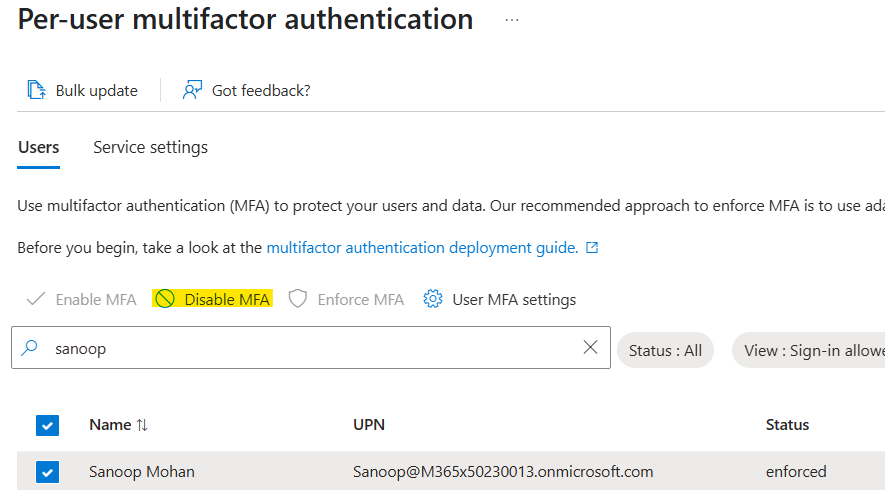Click inside the sanoop search field
Viewport: 885px width, 490px height.
pos(300,348)
